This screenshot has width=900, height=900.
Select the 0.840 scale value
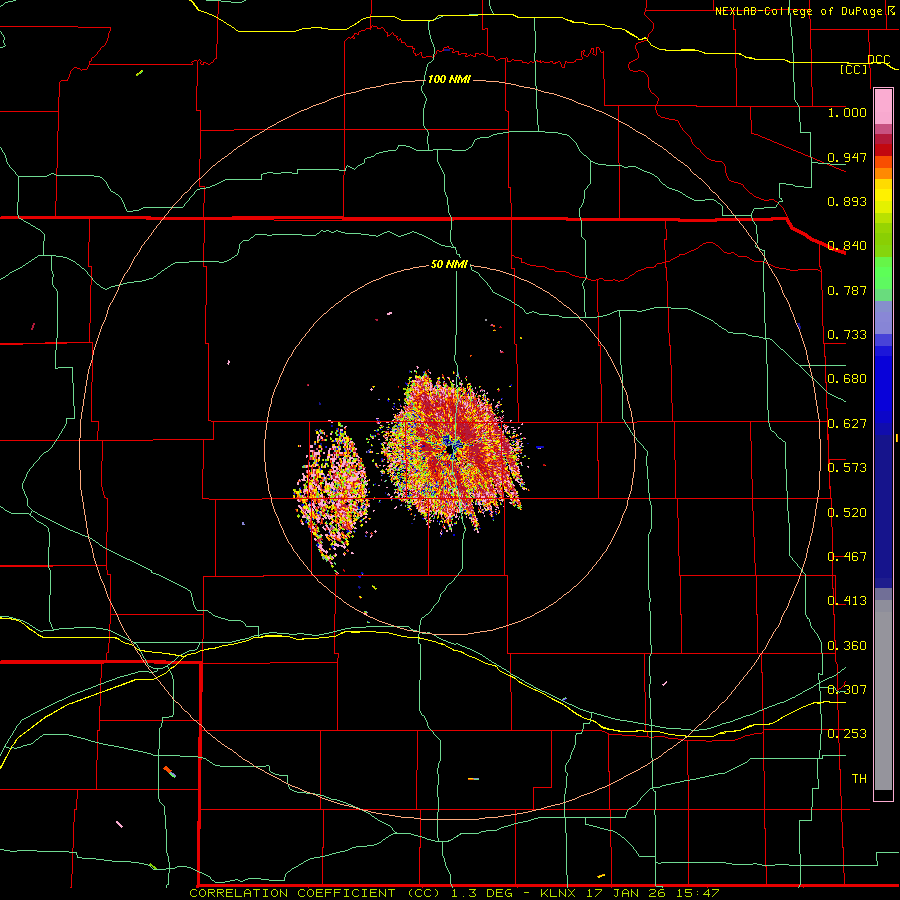[847, 246]
